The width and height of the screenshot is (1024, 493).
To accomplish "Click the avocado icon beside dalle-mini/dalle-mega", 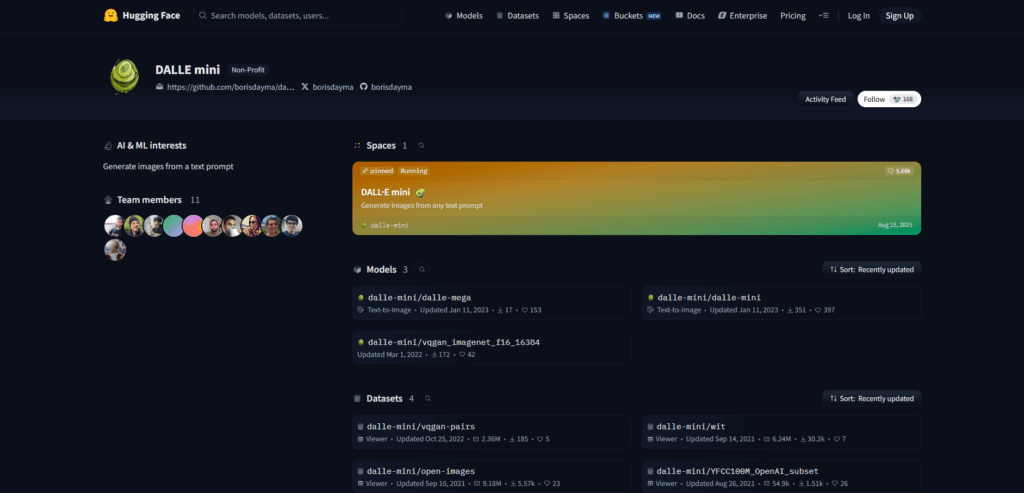I will pos(360,298).
